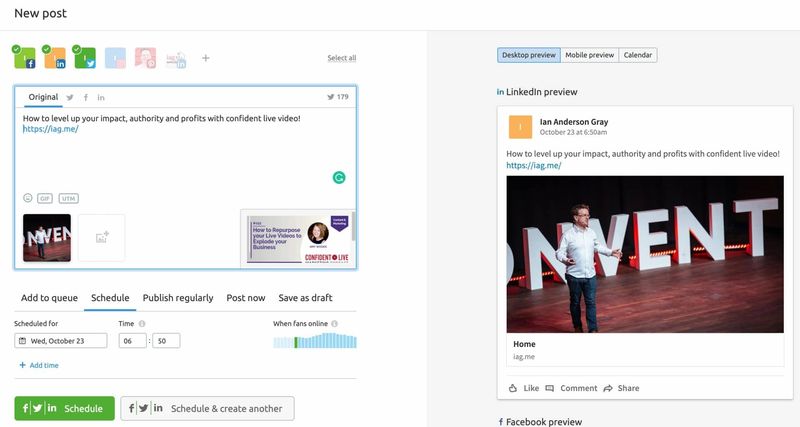Open the https://iag.me/ link in editor
The image size is (800, 427).
tap(51, 129)
